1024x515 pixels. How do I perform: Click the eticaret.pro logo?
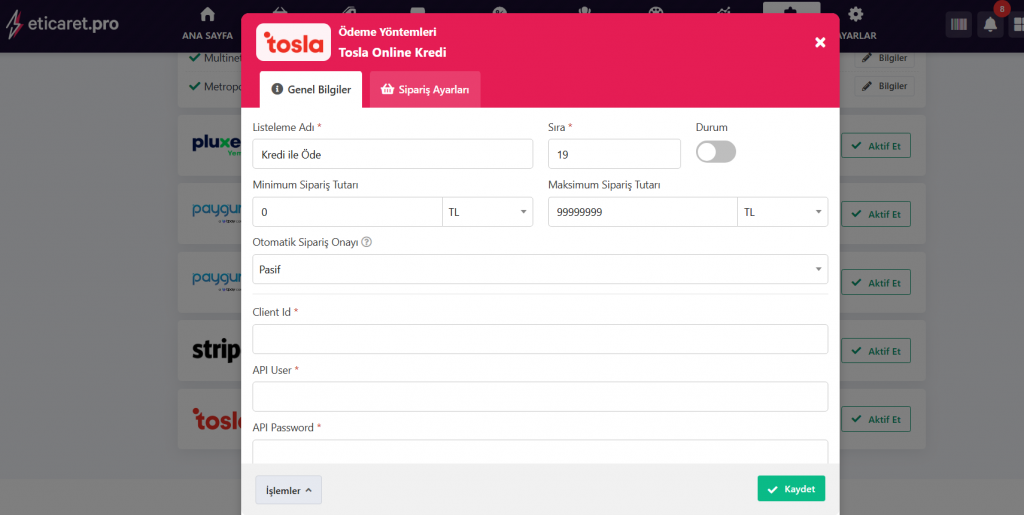[x=61, y=24]
